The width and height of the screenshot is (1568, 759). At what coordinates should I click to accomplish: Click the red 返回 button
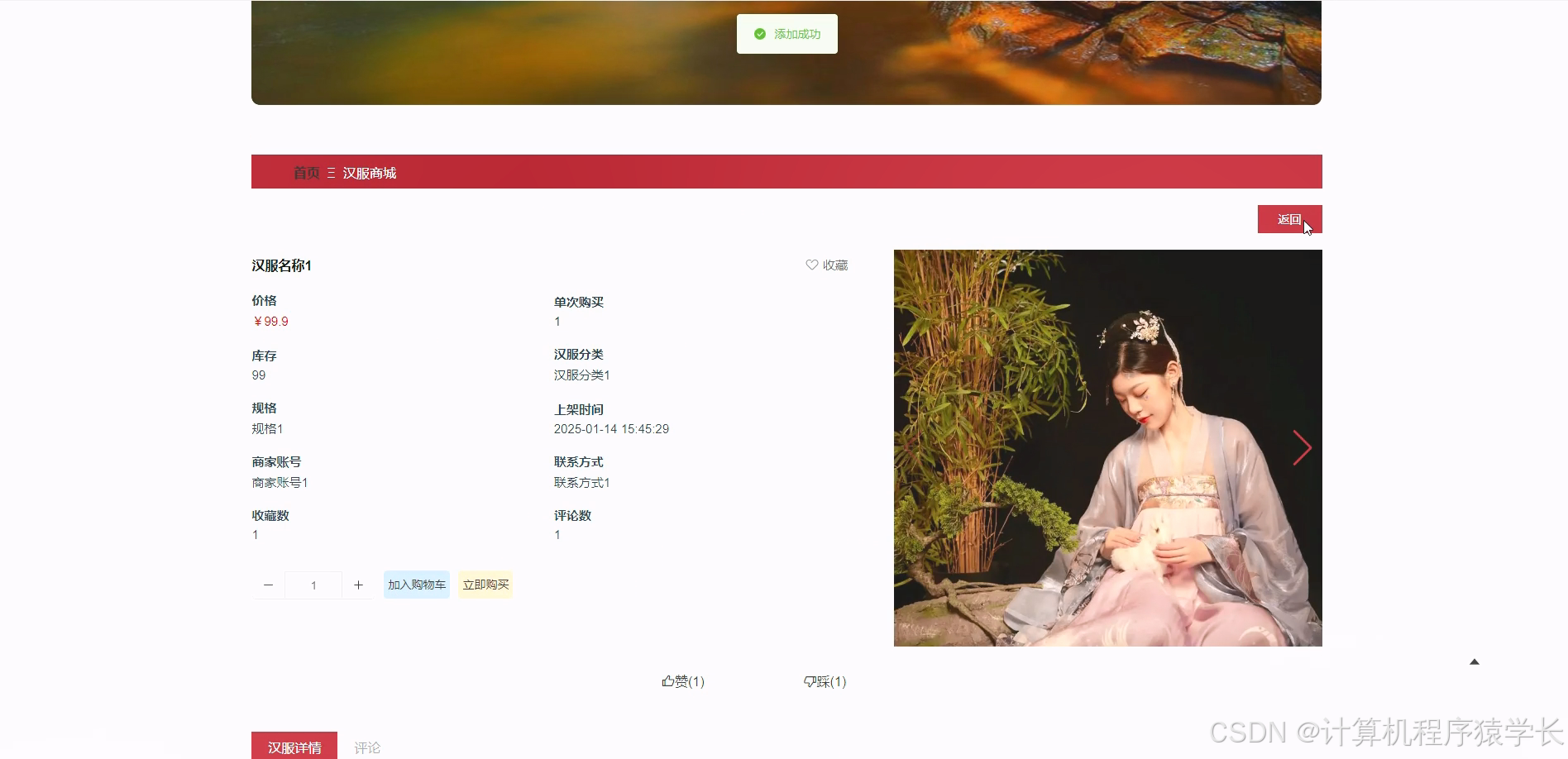[x=1289, y=218]
